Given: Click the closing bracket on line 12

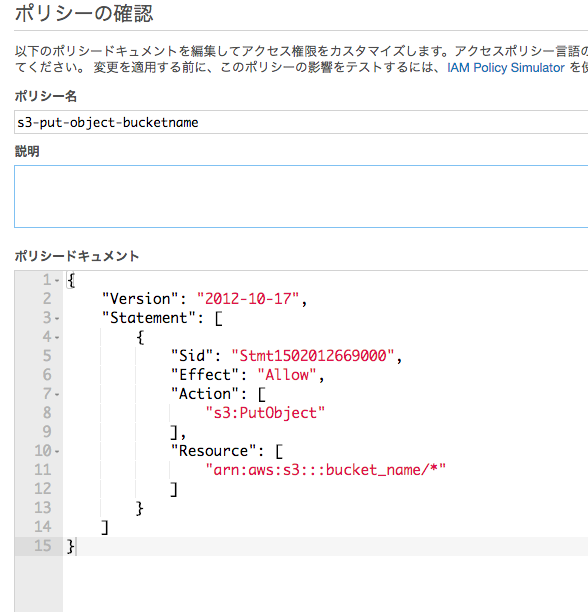Looking at the screenshot, I should pyautogui.click(x=174, y=489).
